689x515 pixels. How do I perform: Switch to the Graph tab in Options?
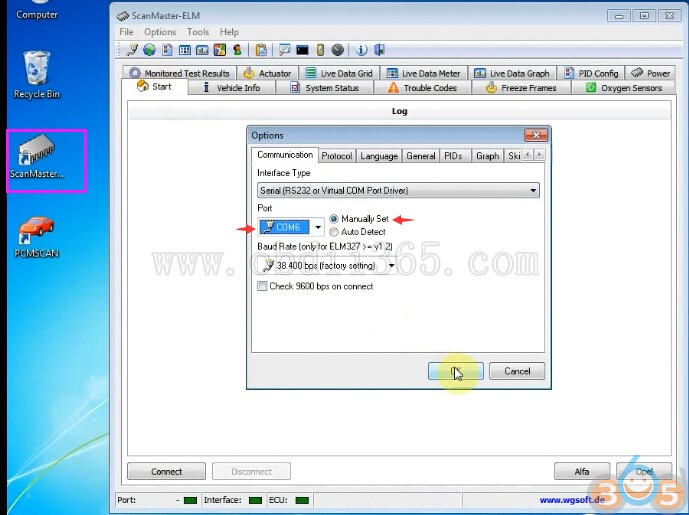point(487,156)
